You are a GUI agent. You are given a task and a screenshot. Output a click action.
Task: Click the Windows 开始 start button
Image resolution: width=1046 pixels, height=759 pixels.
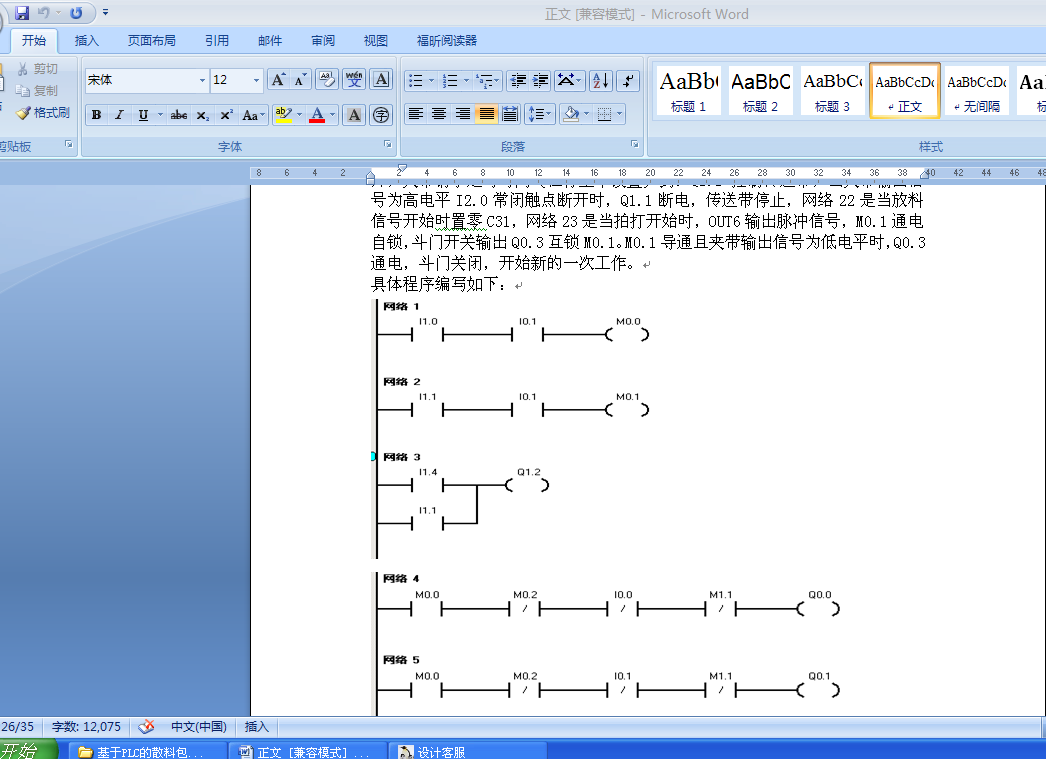coord(27,750)
